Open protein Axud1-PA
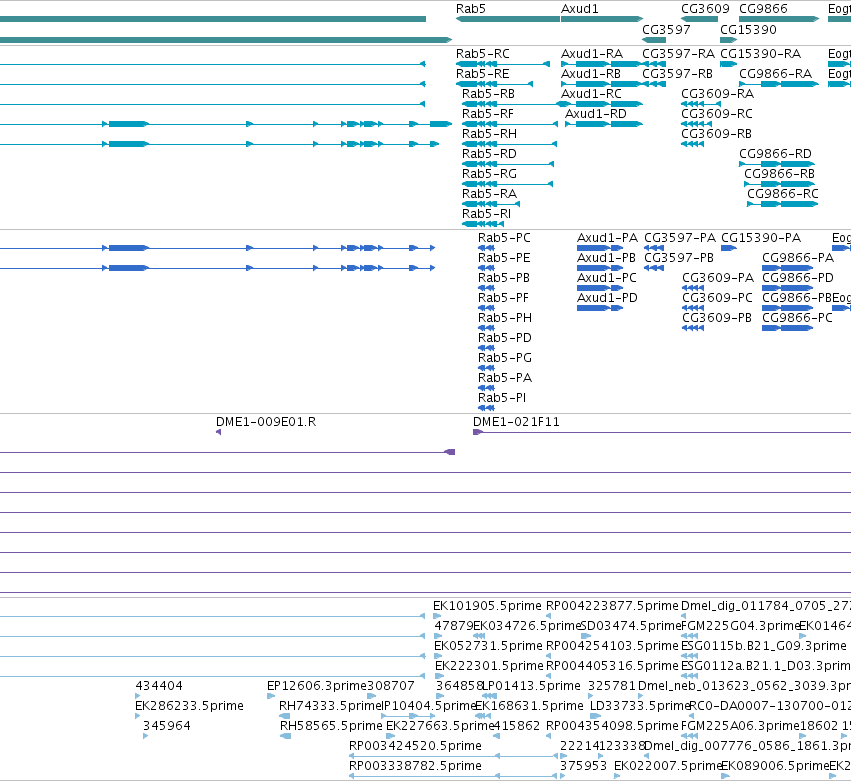Image resolution: width=851 pixels, height=781 pixels. (607, 238)
